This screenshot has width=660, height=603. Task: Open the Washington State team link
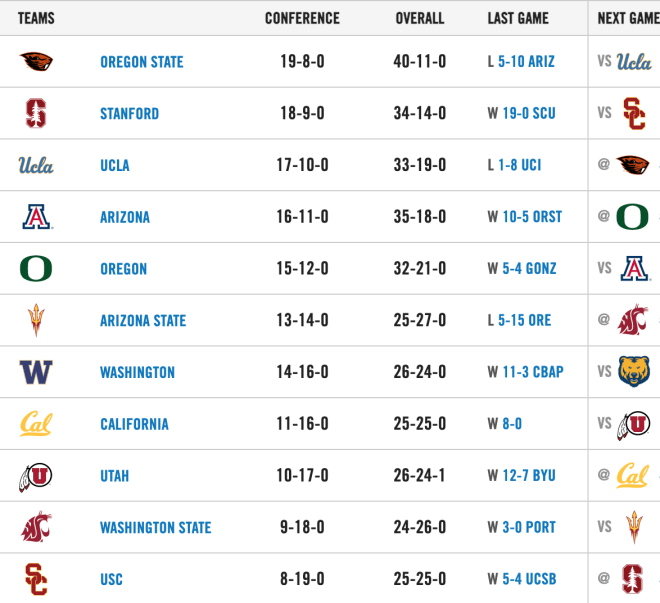click(156, 528)
